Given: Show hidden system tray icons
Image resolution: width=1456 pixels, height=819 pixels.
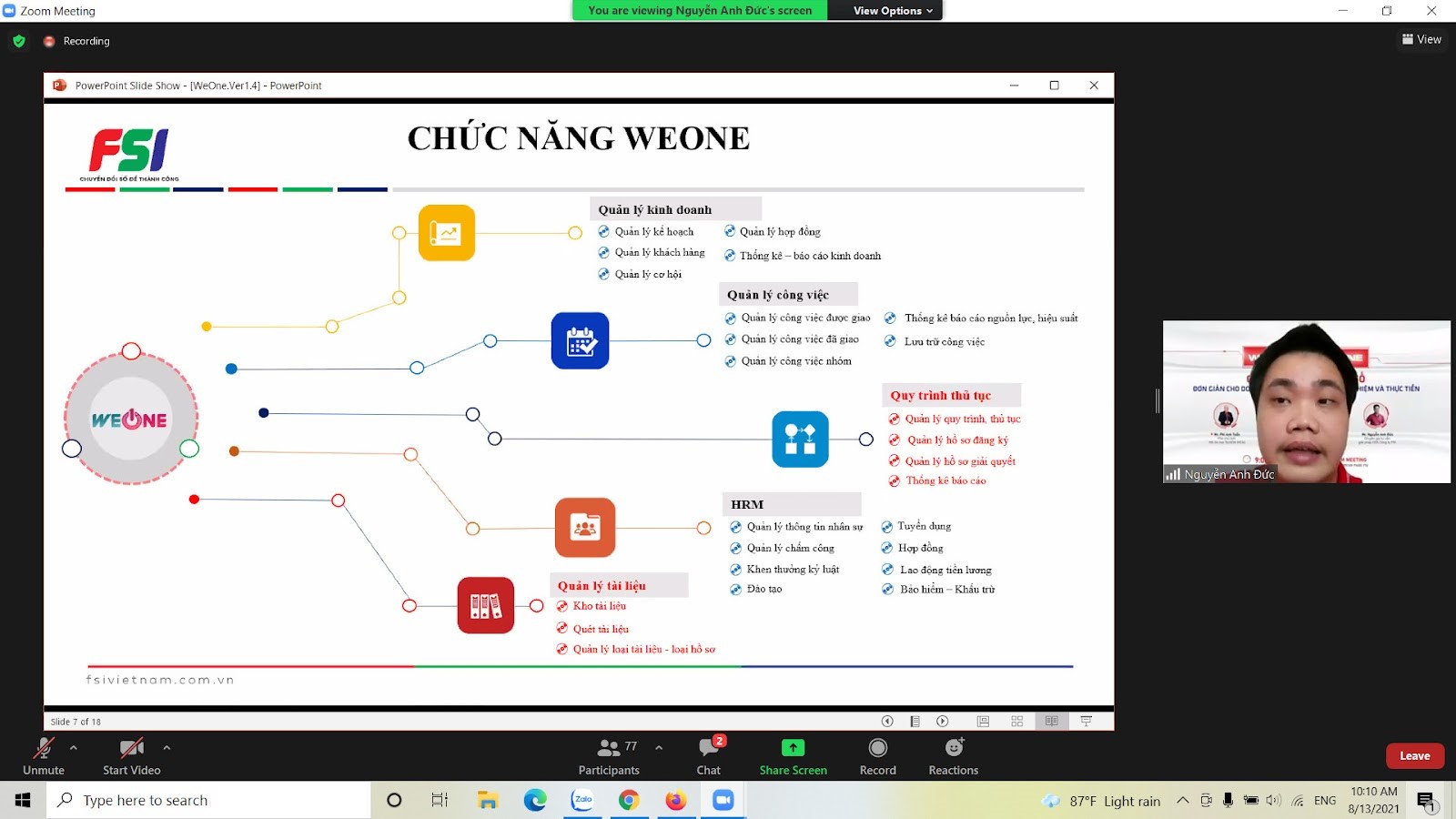Looking at the screenshot, I should 1182,800.
